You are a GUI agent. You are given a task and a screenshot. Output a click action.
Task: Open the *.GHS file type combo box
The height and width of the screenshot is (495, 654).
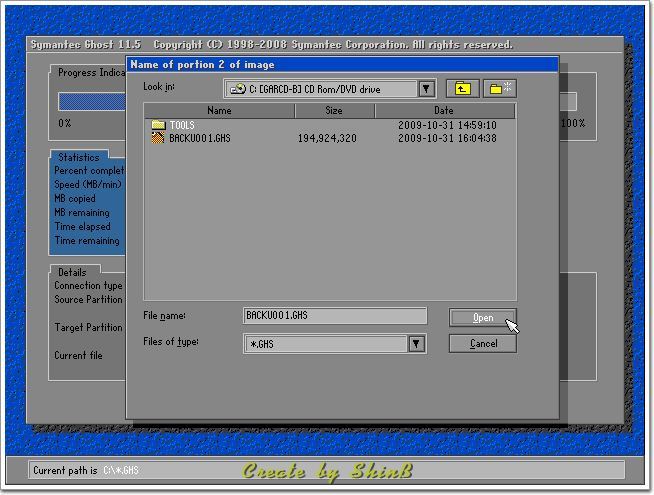[335, 344]
